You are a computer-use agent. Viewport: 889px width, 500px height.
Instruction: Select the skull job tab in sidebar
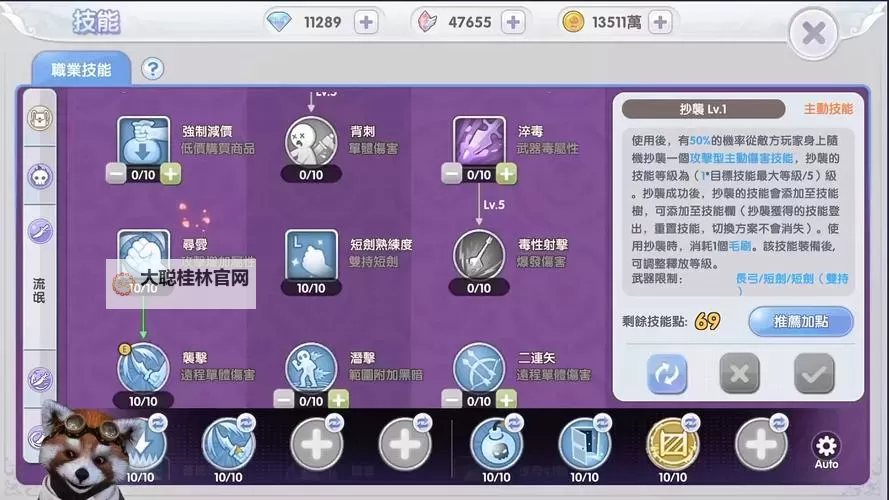coord(40,176)
